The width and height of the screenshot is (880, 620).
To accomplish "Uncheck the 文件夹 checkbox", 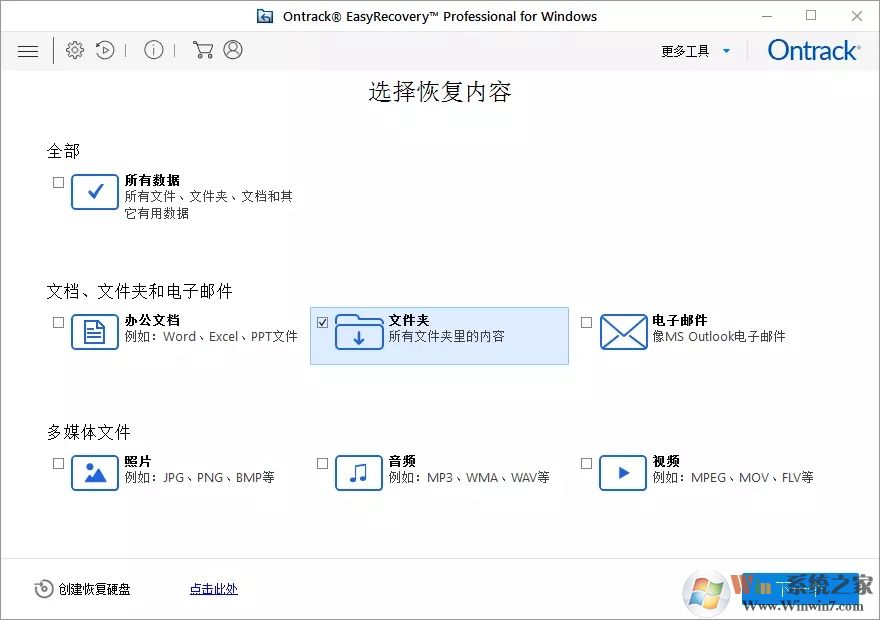I will tap(322, 321).
